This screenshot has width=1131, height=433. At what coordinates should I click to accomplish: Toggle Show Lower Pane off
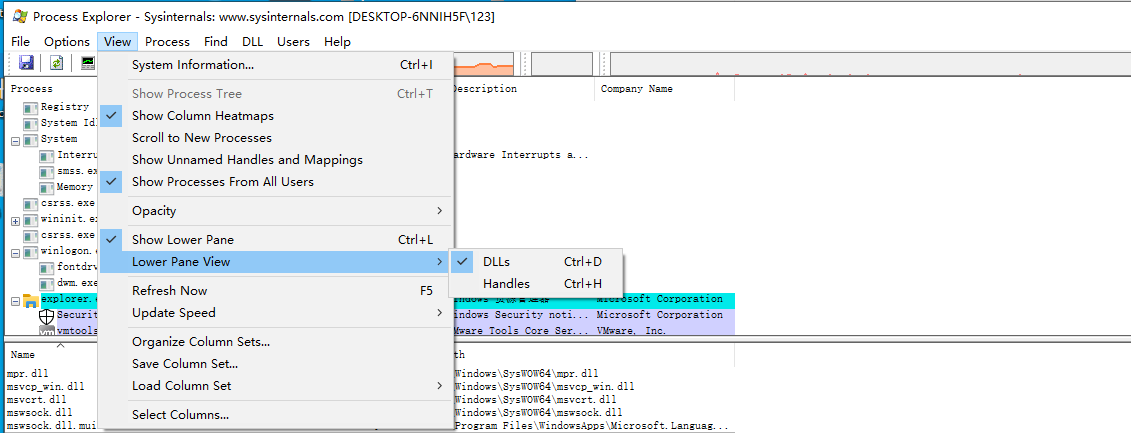coord(276,240)
